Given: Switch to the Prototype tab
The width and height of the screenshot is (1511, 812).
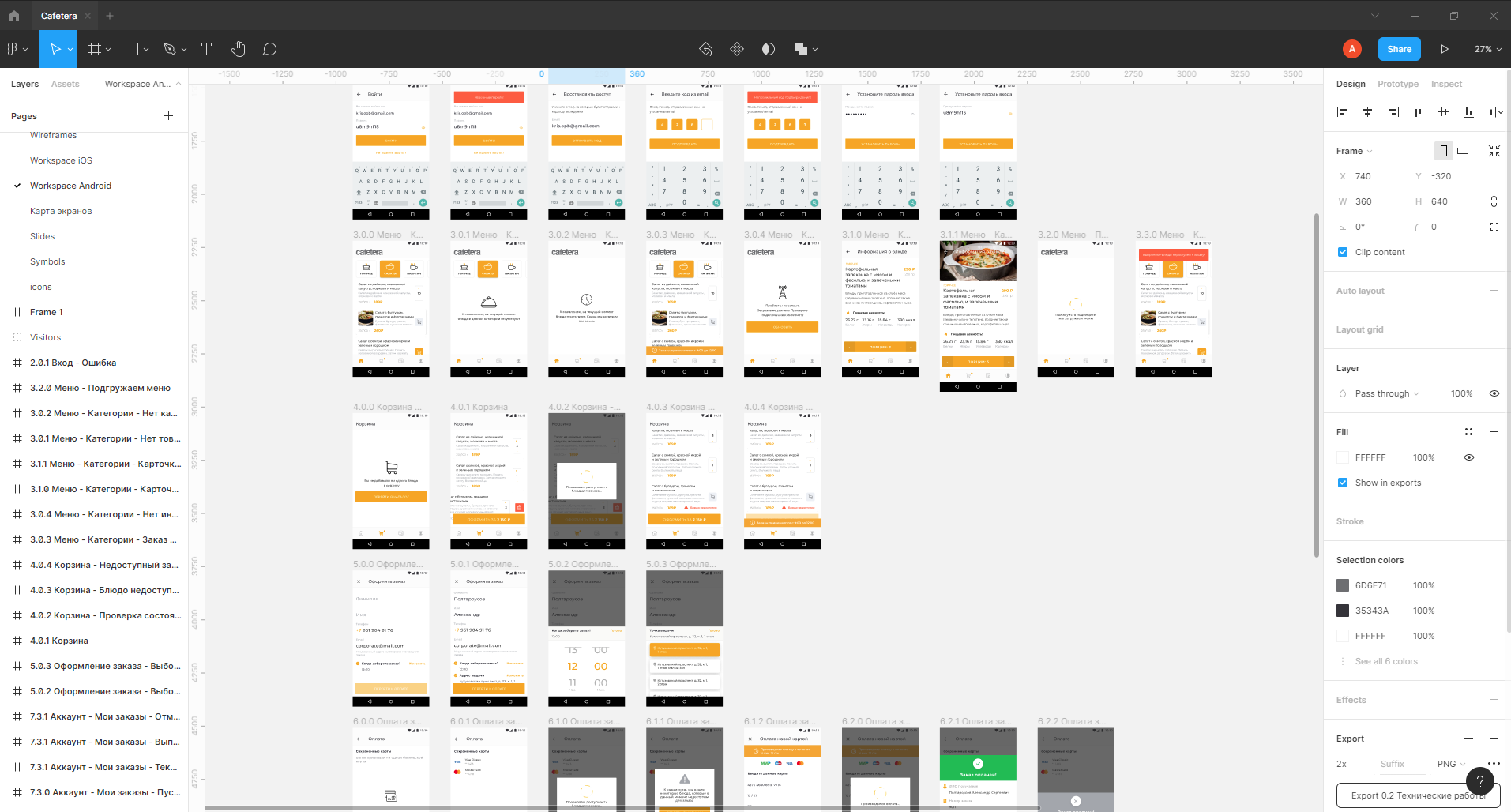Looking at the screenshot, I should pyautogui.click(x=1397, y=84).
